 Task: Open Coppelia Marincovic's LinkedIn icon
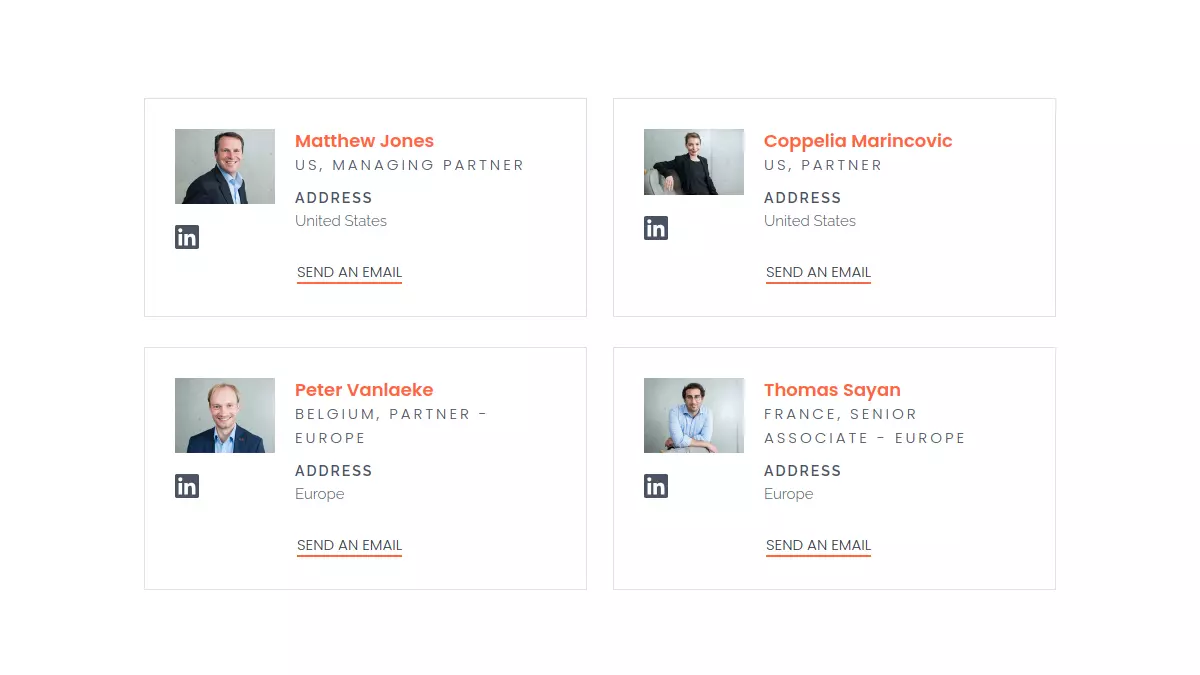(x=656, y=228)
